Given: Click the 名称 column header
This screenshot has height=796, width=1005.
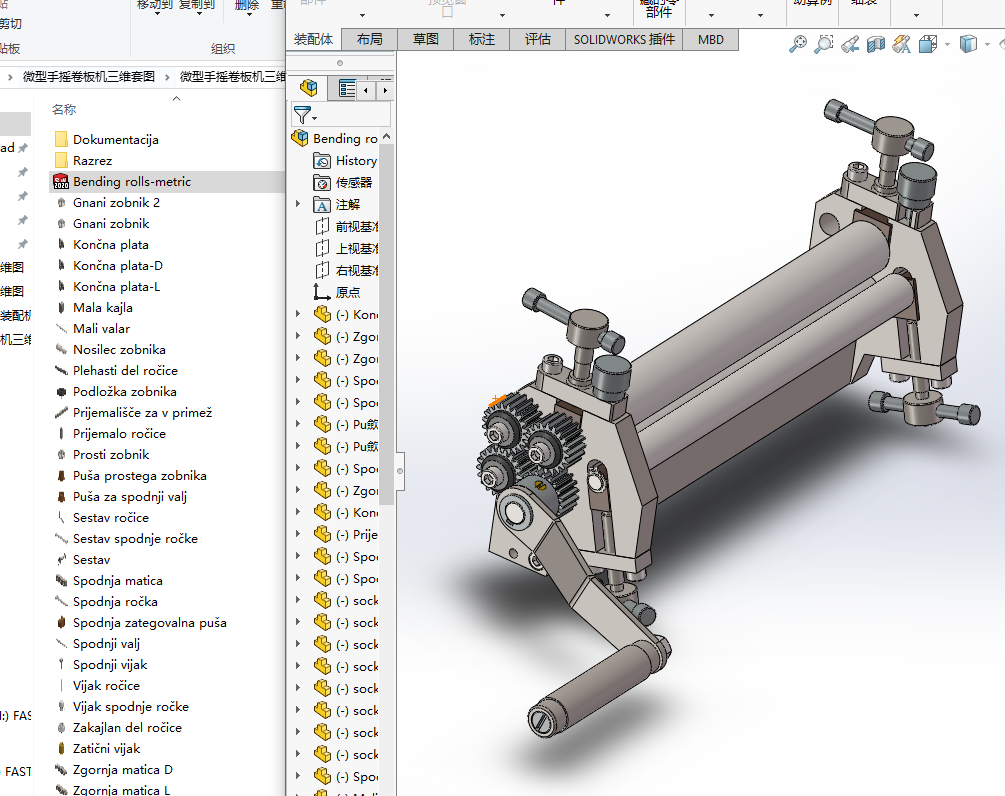Looking at the screenshot, I should point(64,110).
